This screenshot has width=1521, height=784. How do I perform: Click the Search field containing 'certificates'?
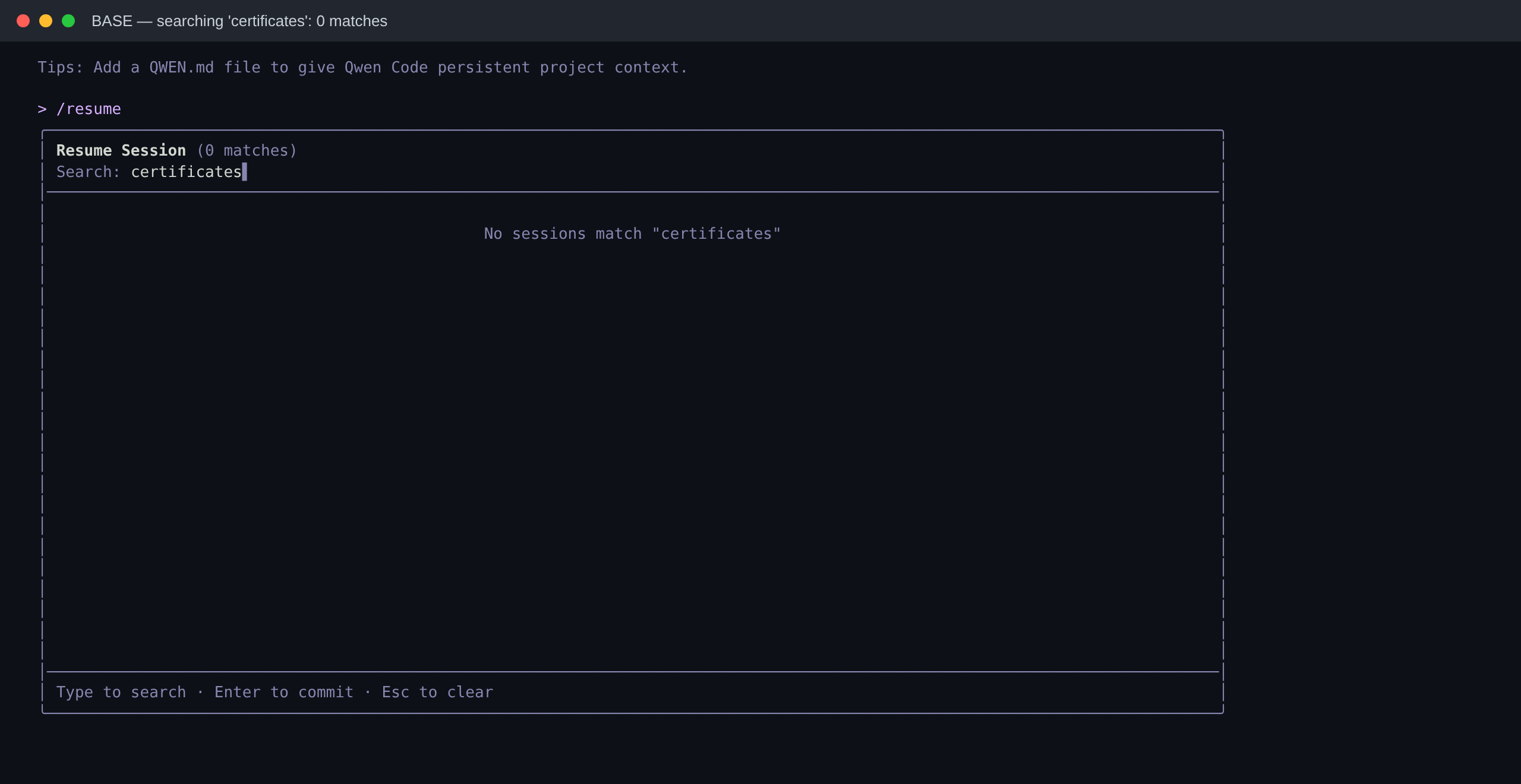pos(189,172)
